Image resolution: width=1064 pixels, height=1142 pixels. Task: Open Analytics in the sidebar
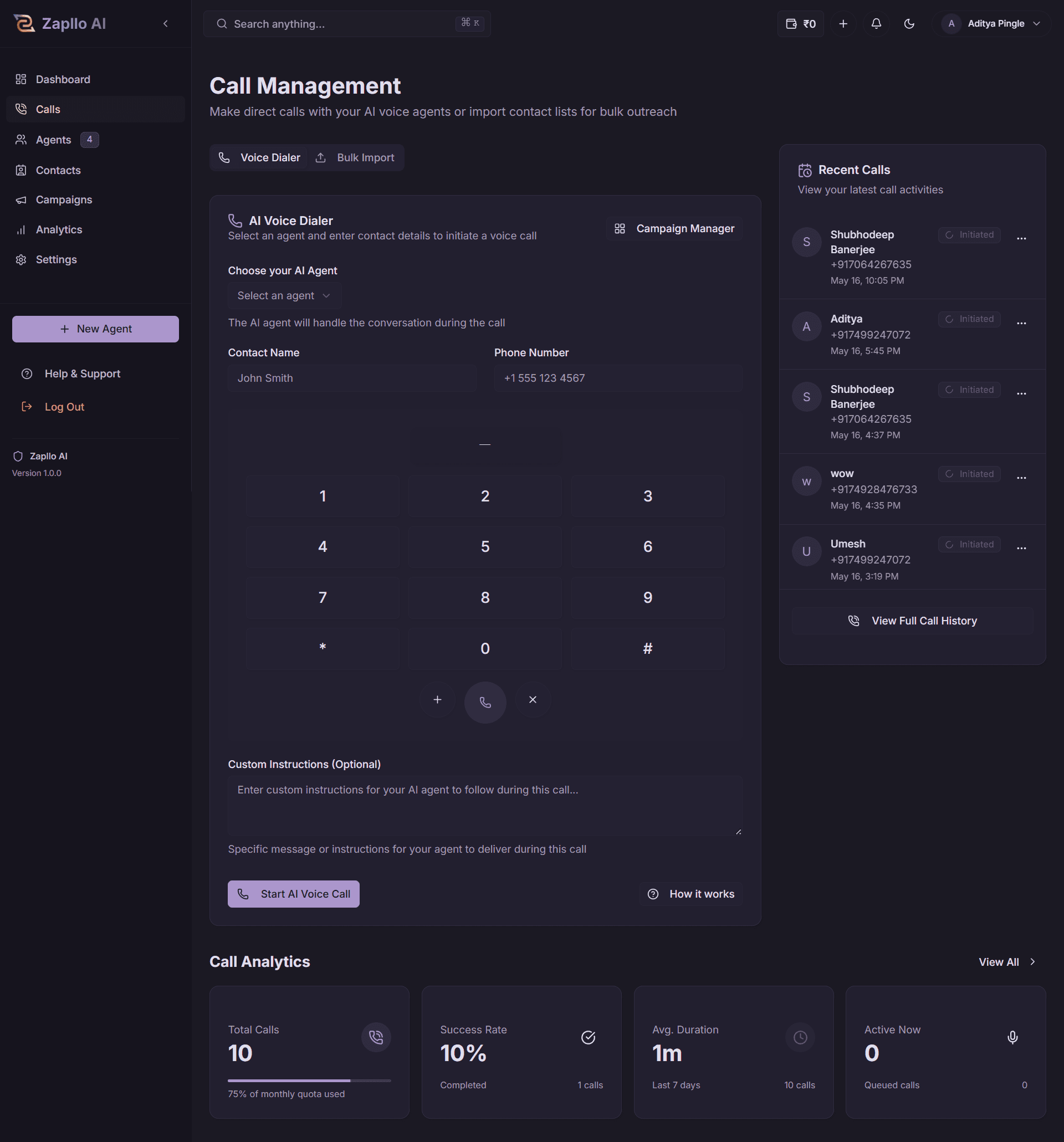click(x=59, y=230)
